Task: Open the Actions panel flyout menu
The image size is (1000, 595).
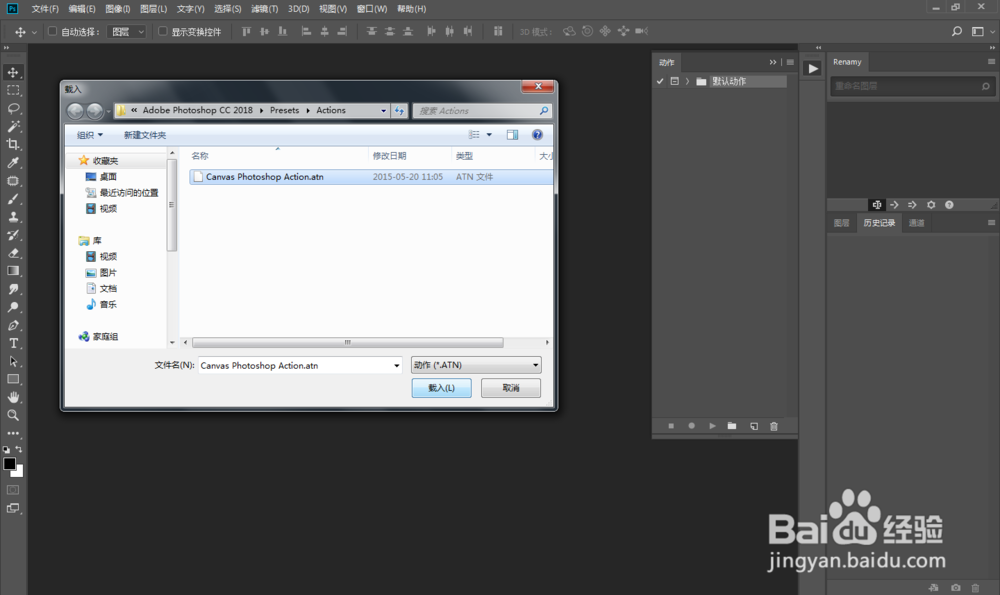Action: [x=790, y=62]
